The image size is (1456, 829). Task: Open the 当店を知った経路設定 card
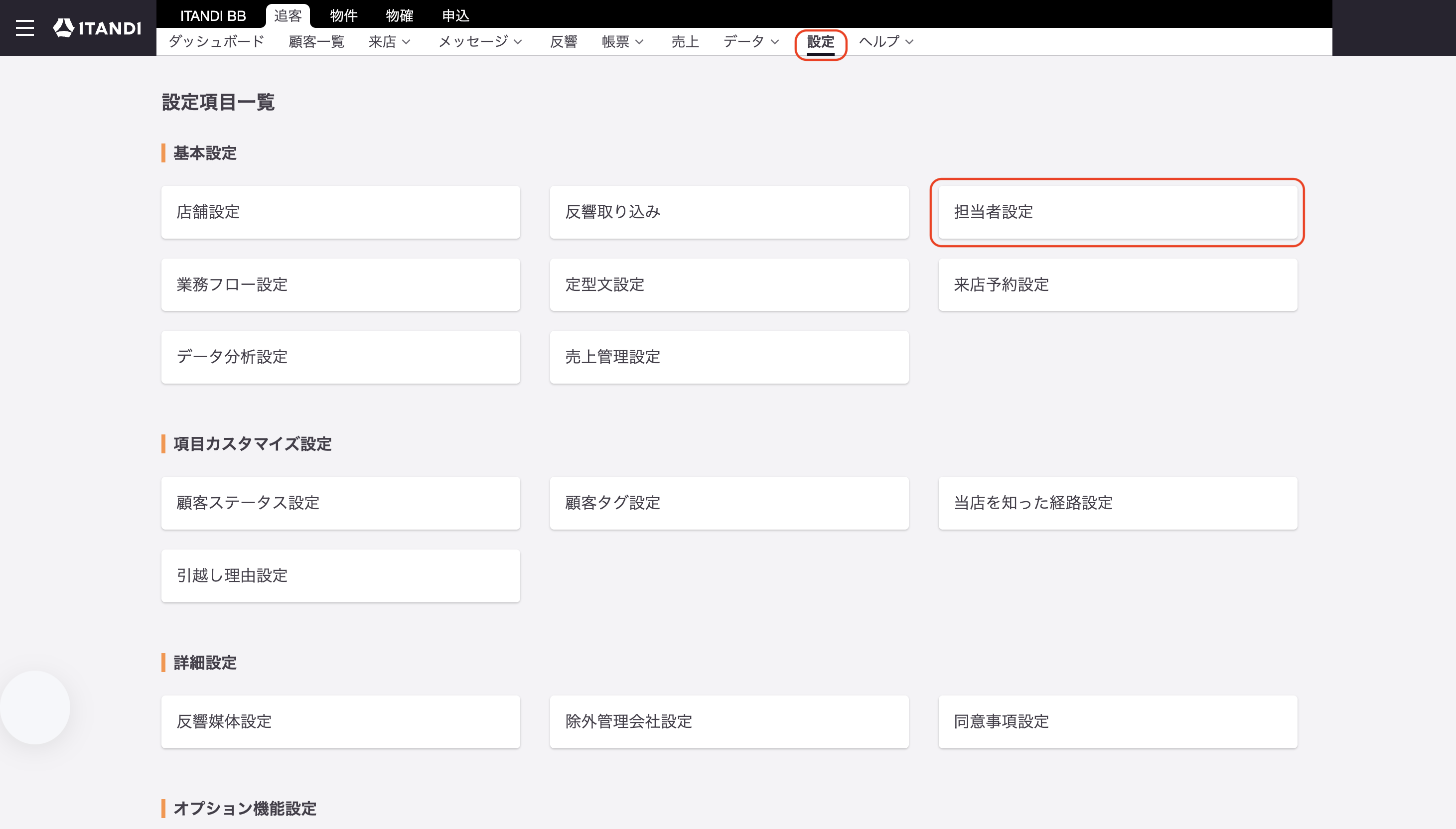(1117, 503)
